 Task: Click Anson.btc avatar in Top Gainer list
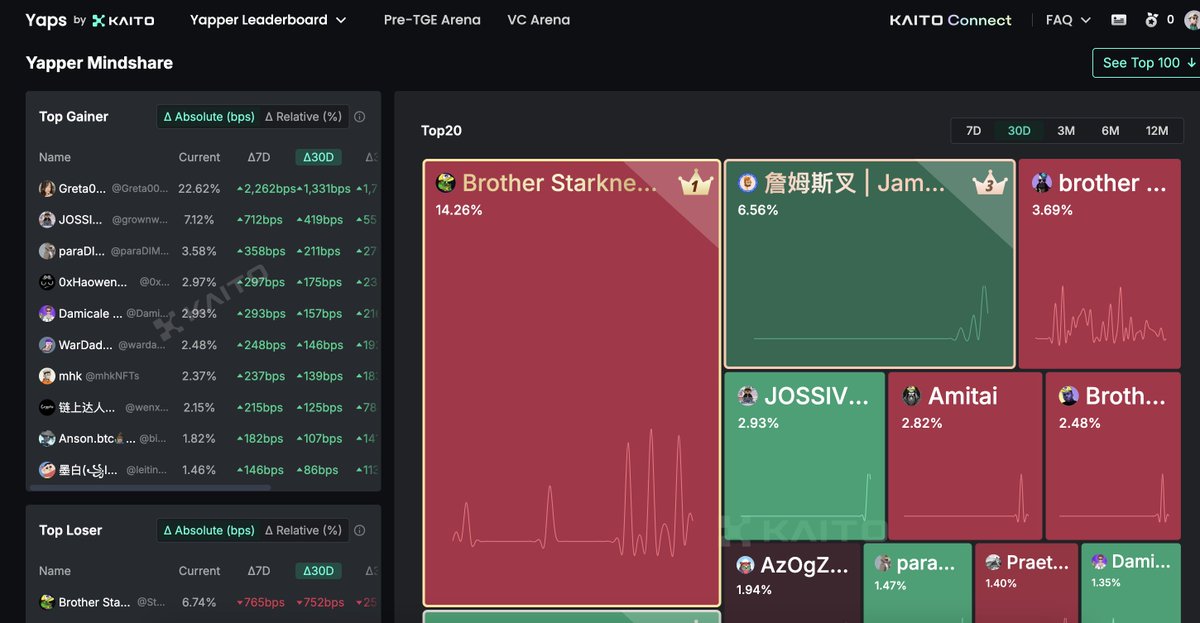tap(47, 439)
